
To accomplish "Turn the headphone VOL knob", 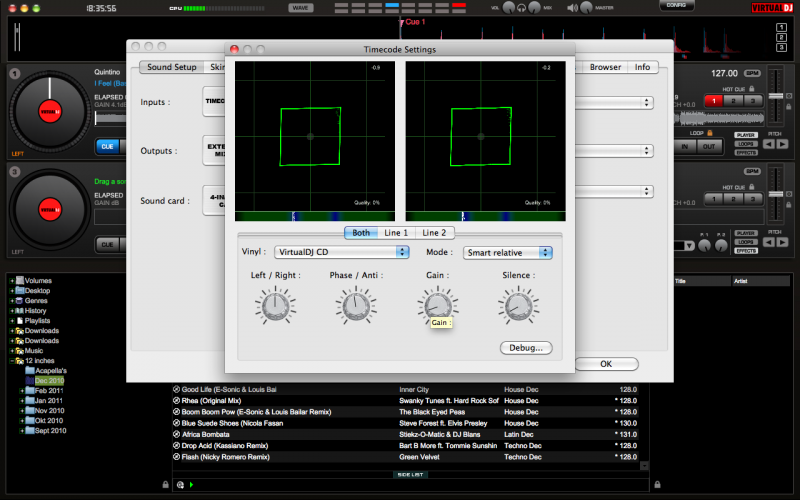I will 509,8.
